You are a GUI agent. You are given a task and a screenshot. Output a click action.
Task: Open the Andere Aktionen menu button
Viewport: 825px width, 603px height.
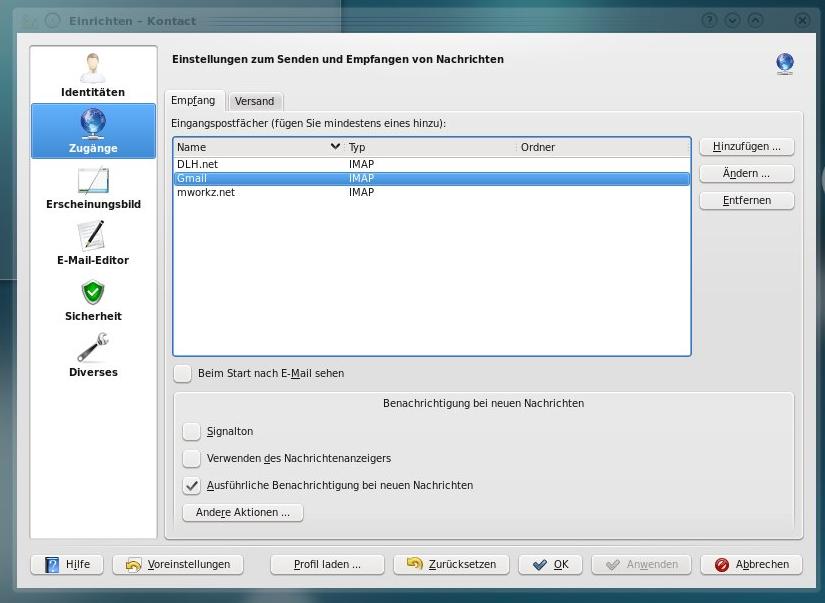point(243,512)
